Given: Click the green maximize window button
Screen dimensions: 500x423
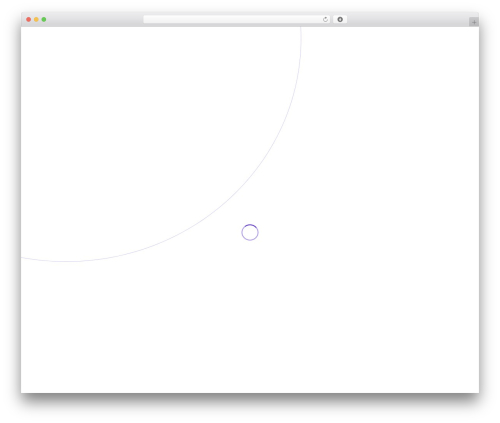Looking at the screenshot, I should [x=44, y=19].
